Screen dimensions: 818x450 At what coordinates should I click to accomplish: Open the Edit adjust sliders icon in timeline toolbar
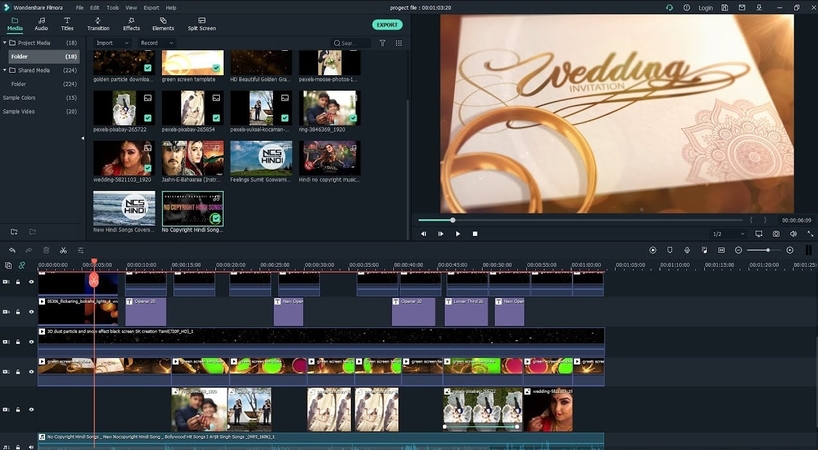[x=80, y=250]
